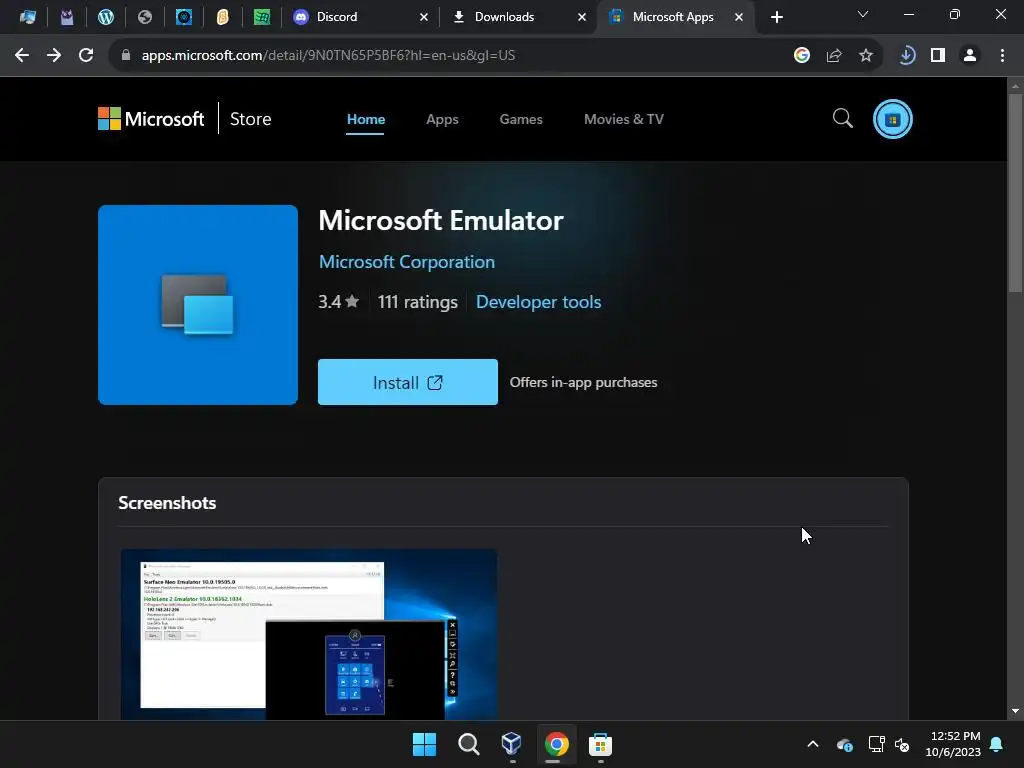View site info lock icon
This screenshot has height=768, width=1024.
pos(126,56)
